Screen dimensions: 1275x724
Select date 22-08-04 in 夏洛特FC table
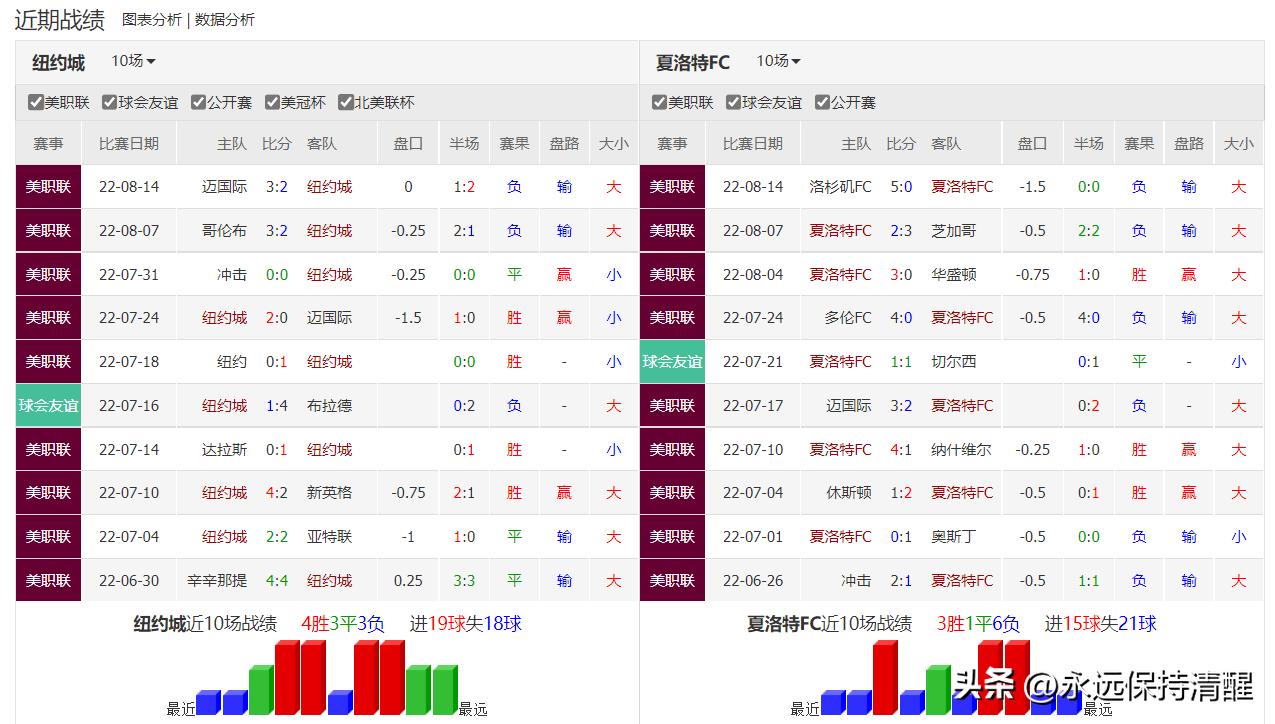click(753, 274)
